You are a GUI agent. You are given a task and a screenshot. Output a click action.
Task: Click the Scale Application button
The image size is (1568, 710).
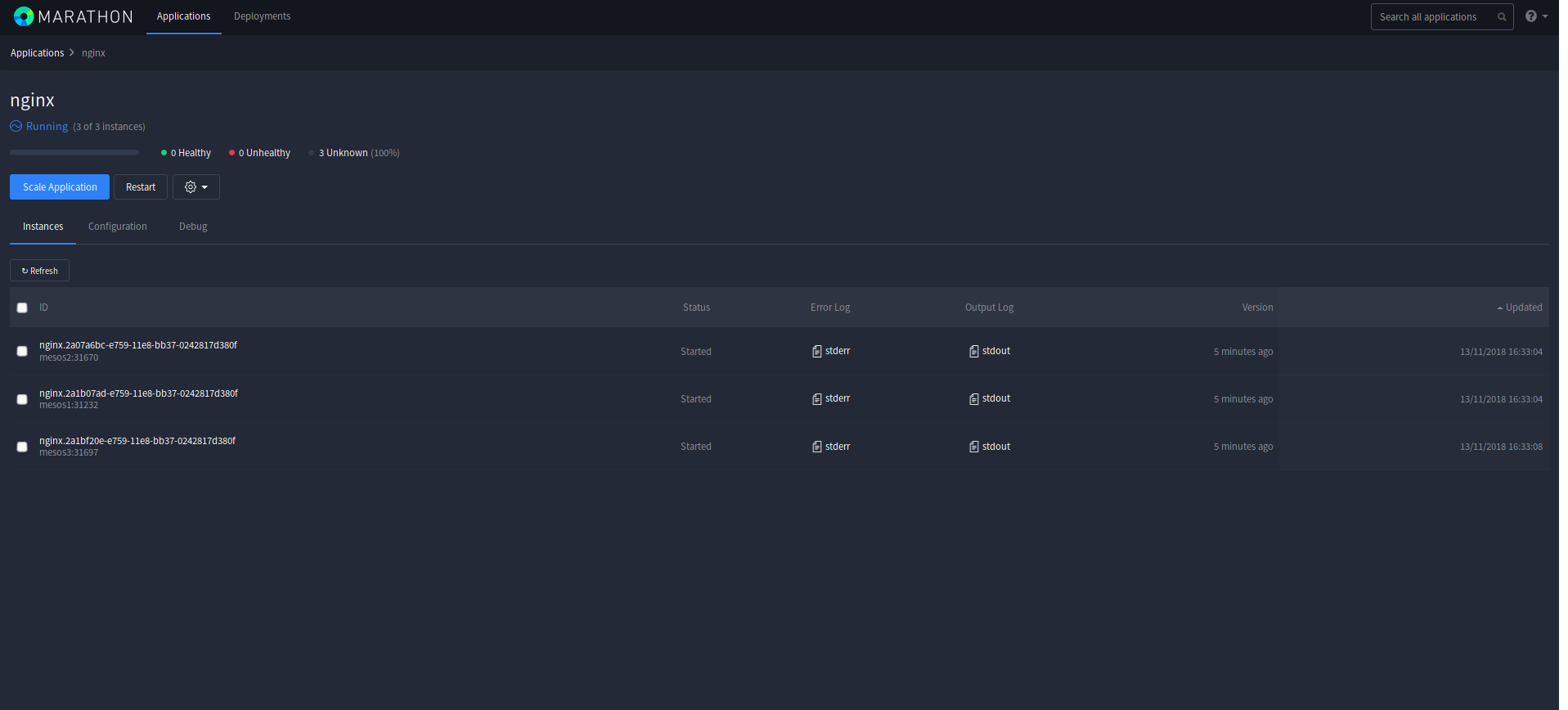pyautogui.click(x=60, y=187)
